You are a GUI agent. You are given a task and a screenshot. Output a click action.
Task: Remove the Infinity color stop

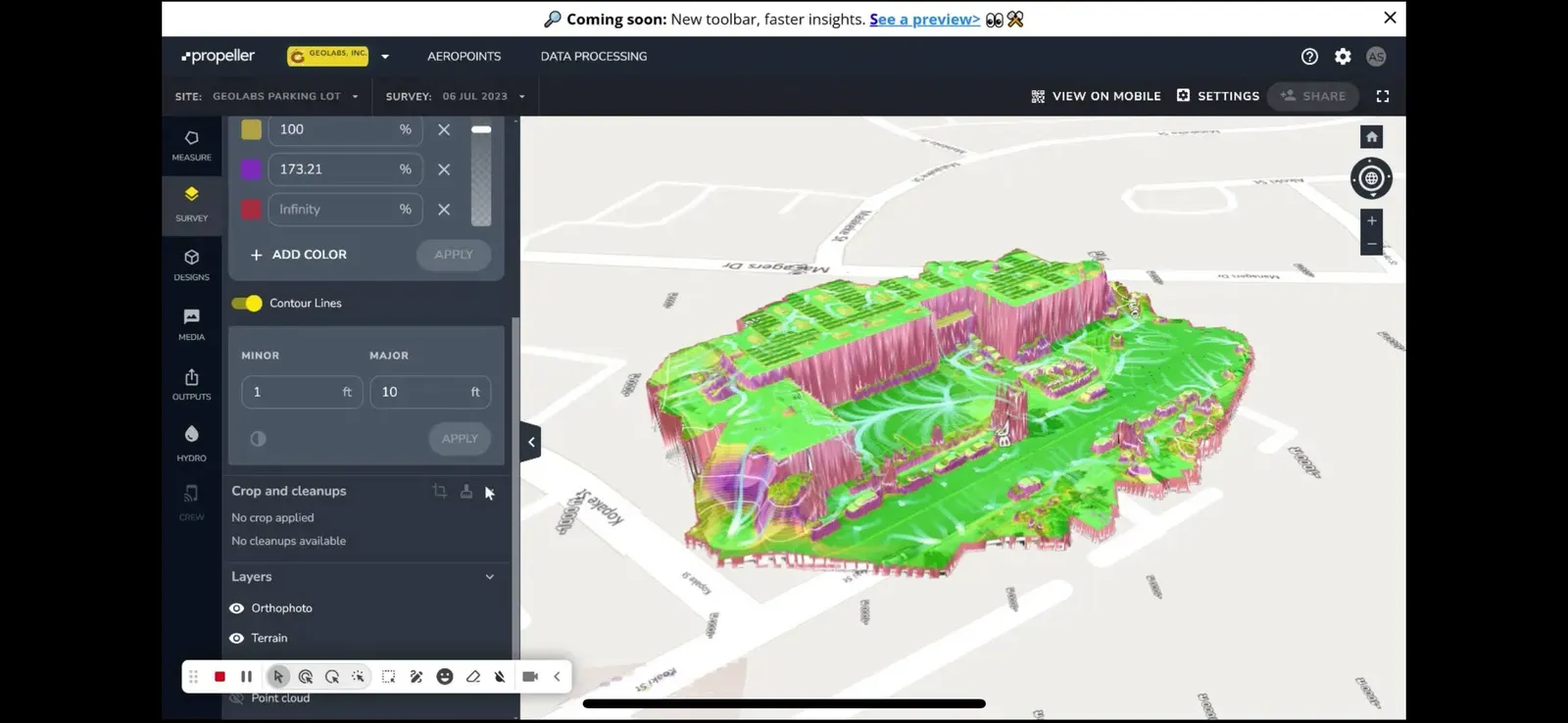click(444, 210)
